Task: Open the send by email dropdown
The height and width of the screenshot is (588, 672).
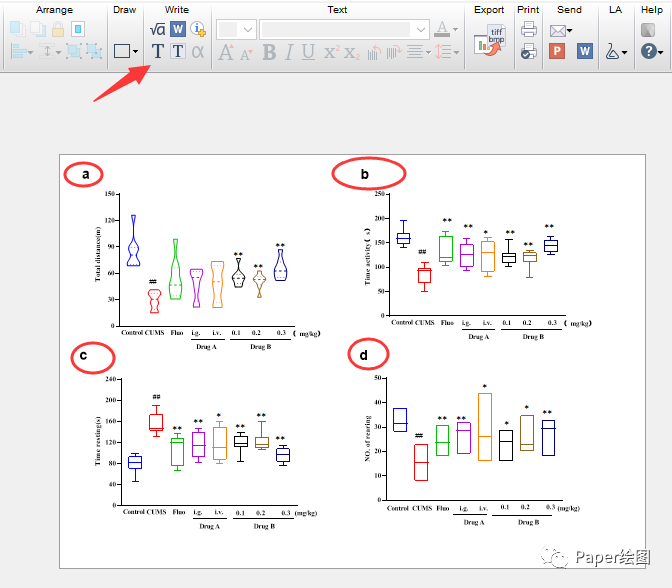Action: coord(561,30)
